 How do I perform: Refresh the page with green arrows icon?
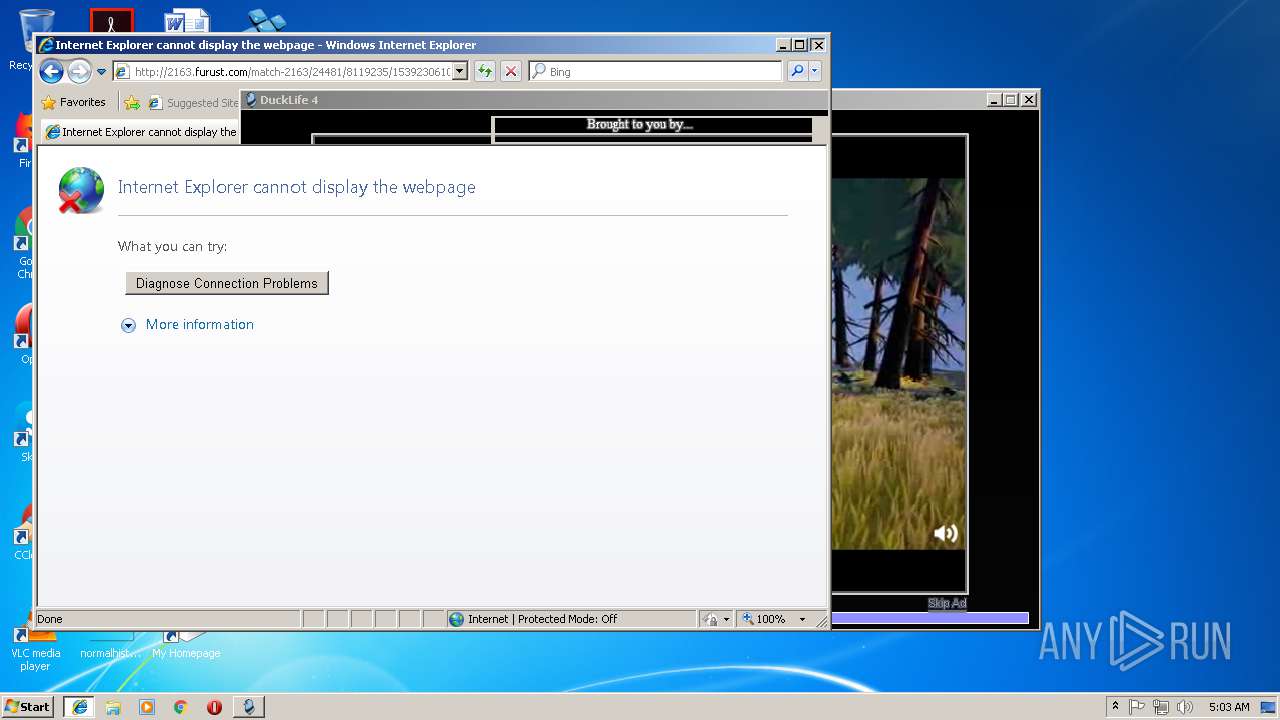(485, 71)
